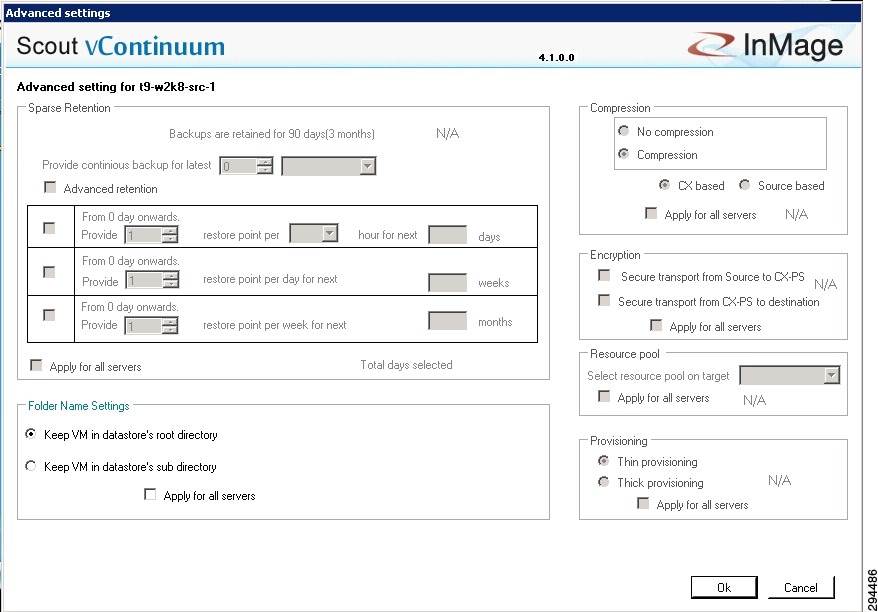
Task: Click the version number 4.1.0.0
Action: [x=557, y=57]
